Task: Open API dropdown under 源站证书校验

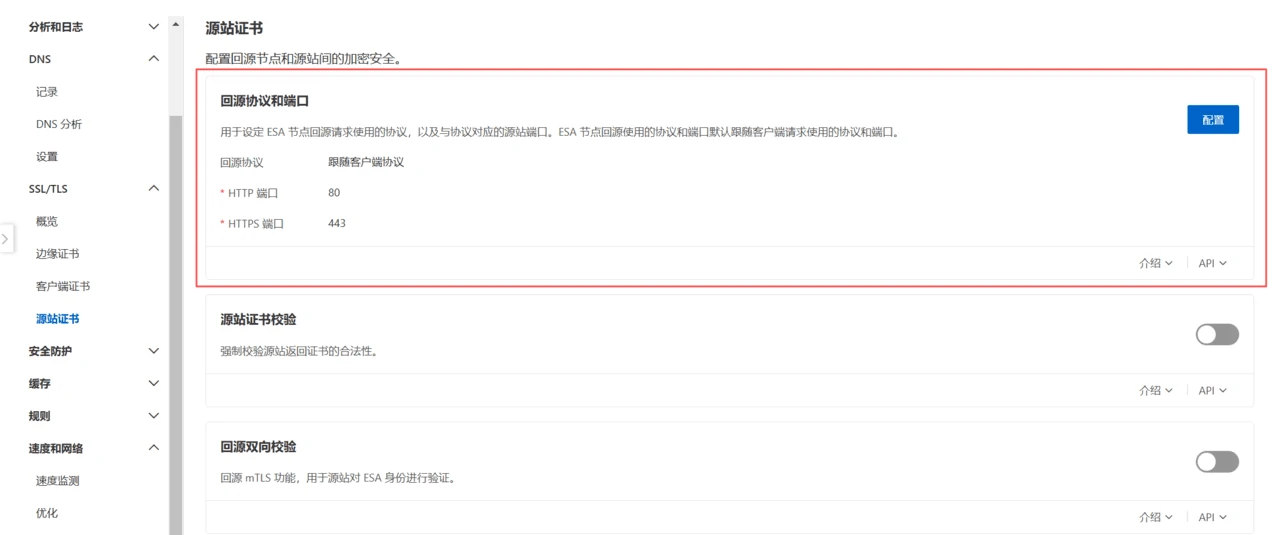Action: [x=1212, y=390]
